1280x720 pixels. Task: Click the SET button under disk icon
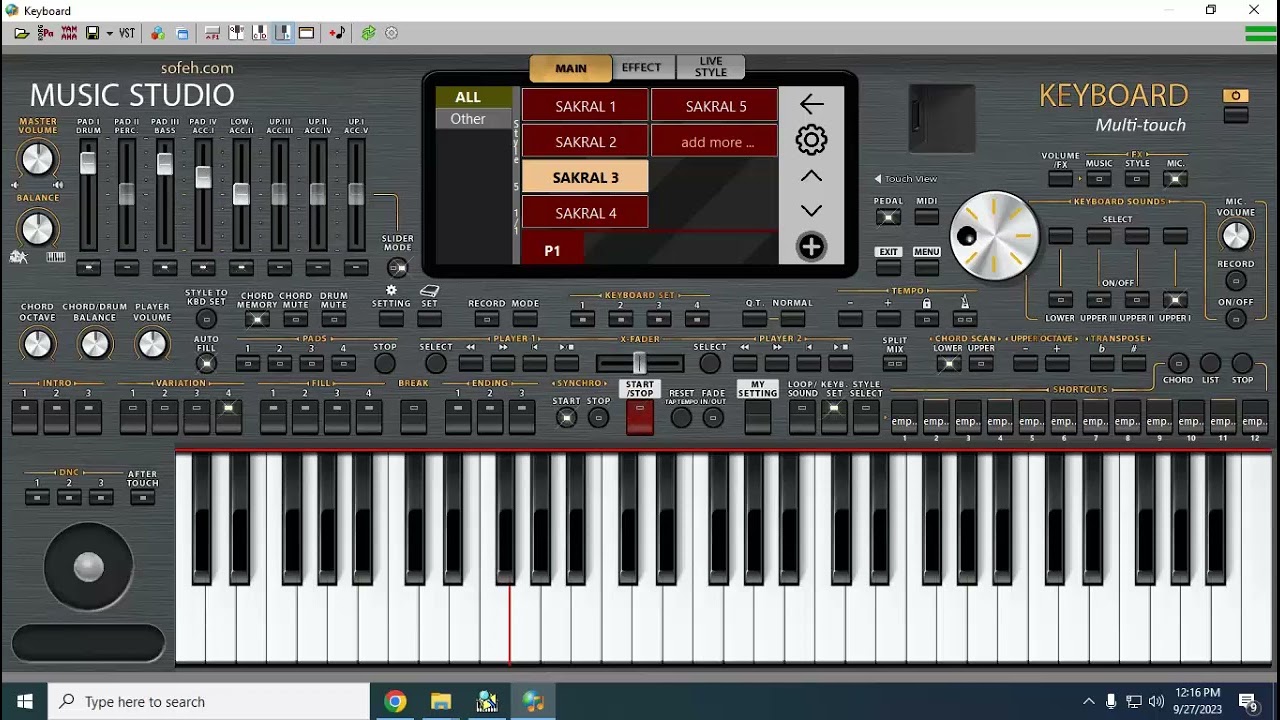click(429, 320)
